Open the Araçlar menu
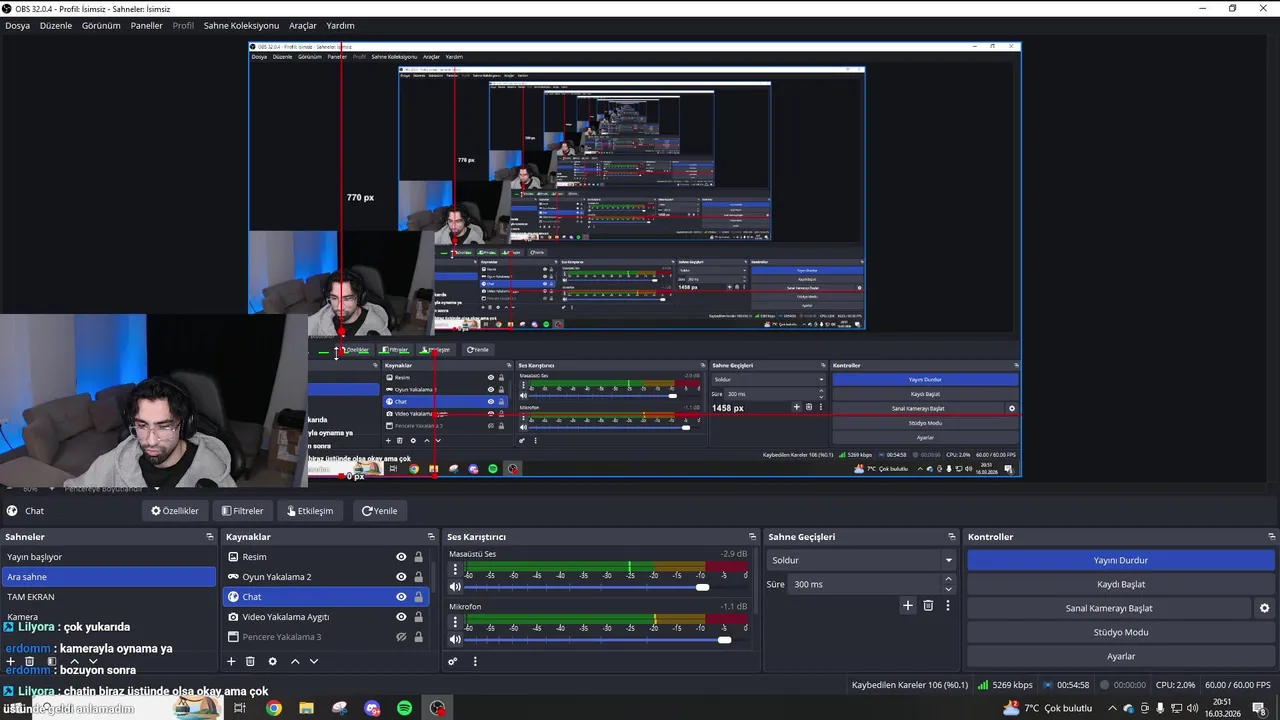The image size is (1280, 720). pos(302,25)
